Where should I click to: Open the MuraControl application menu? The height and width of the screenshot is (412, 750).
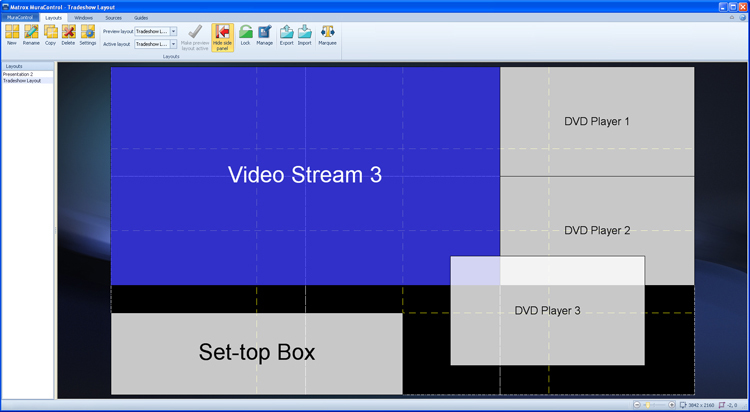[x=20, y=18]
